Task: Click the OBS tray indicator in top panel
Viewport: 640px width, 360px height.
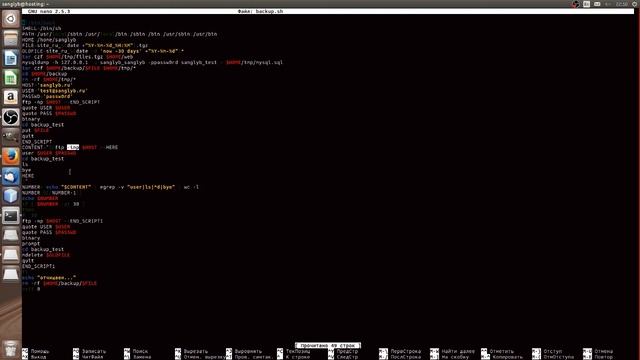Action: [576, 4]
